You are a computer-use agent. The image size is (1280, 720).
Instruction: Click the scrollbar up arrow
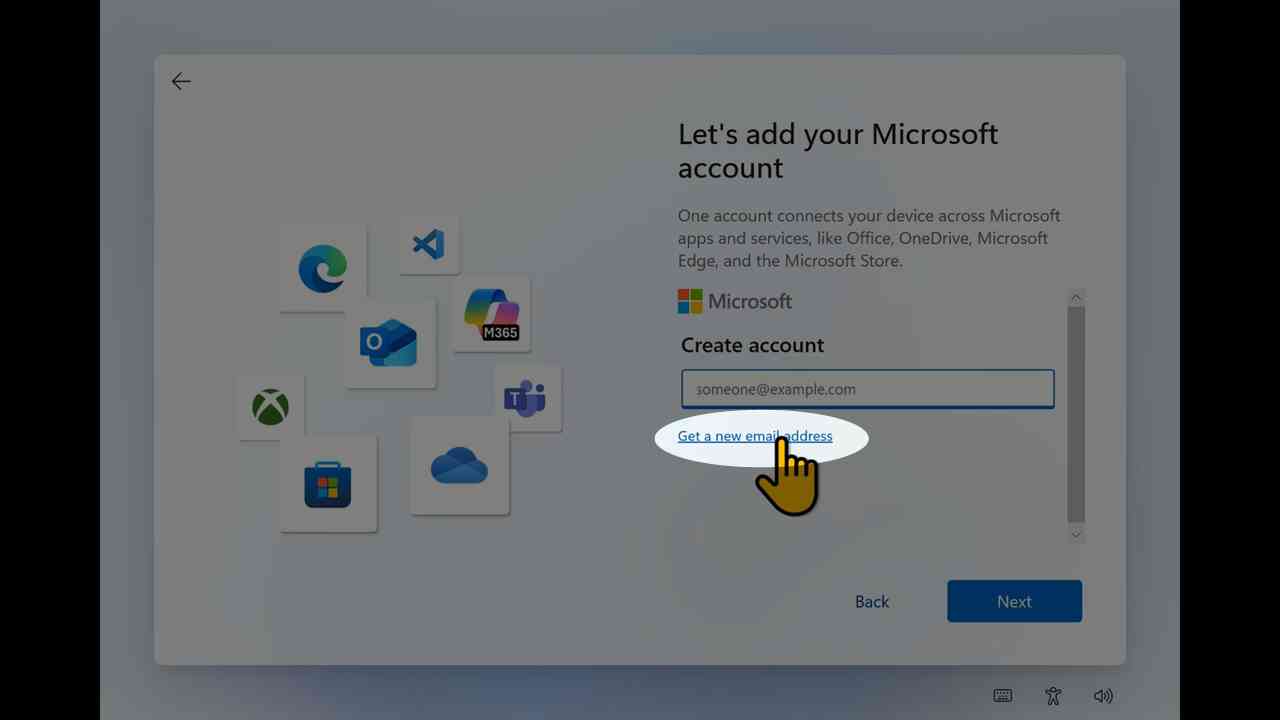tap(1076, 297)
